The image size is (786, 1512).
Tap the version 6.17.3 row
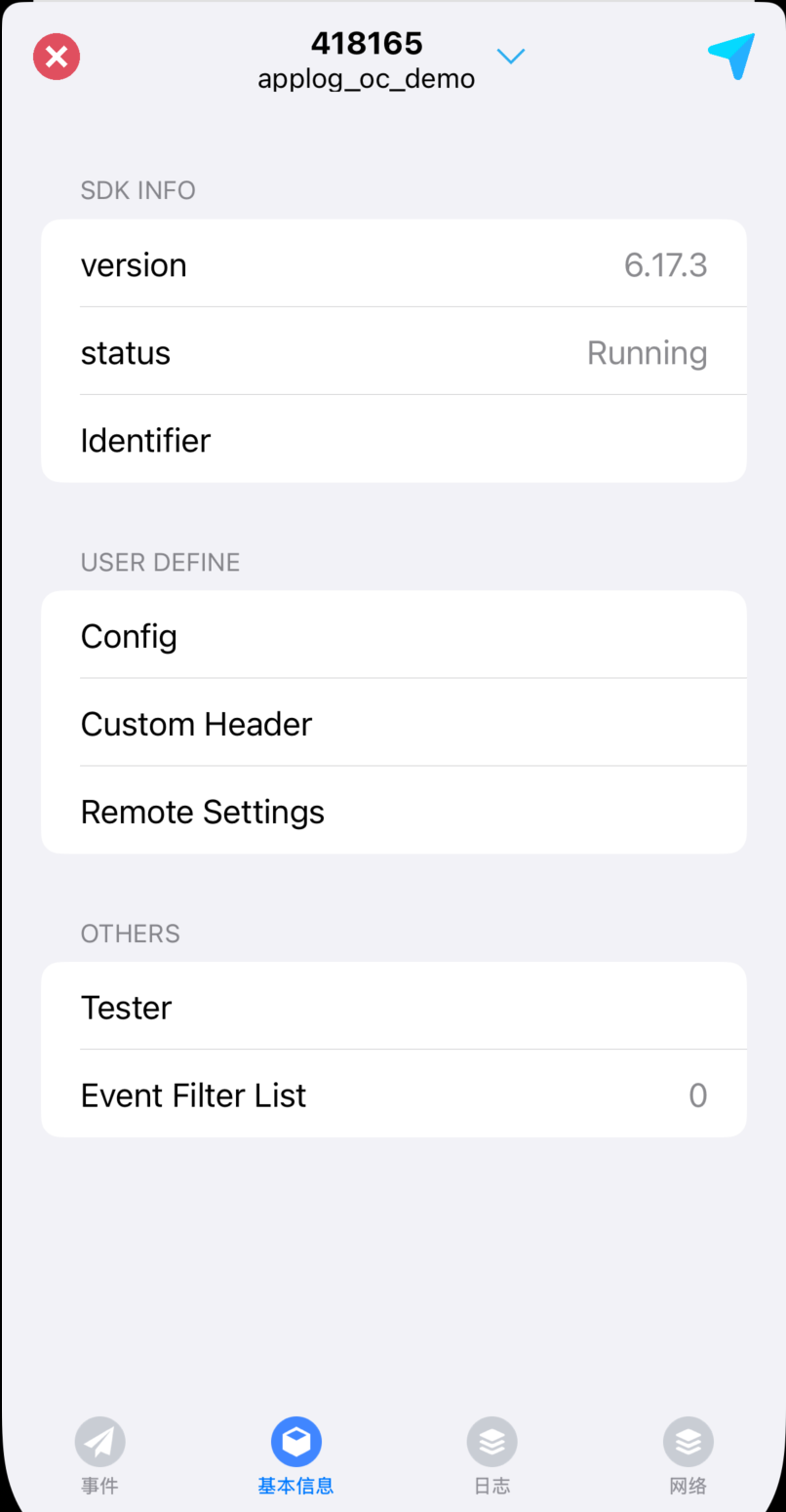click(x=394, y=263)
